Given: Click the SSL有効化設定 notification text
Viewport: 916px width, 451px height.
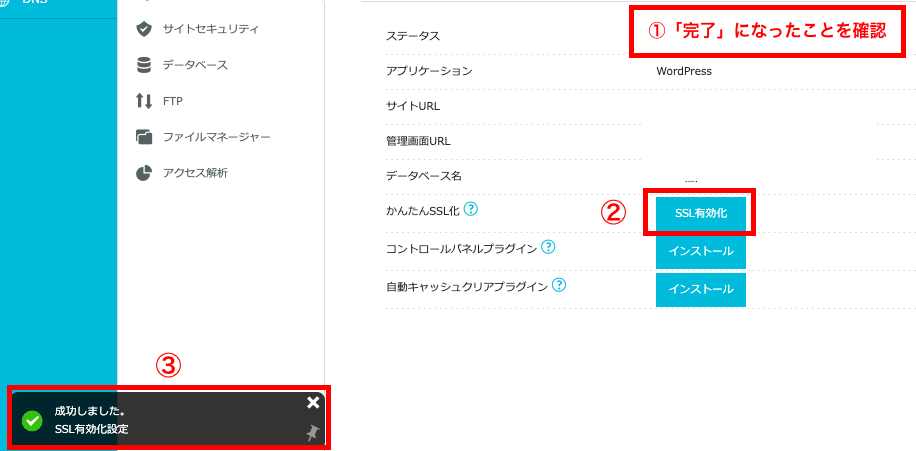Looking at the screenshot, I should (x=92, y=429).
